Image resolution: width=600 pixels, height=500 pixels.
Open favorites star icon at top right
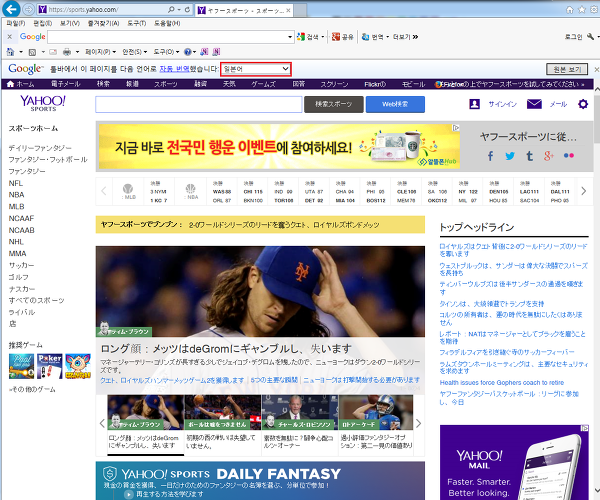point(582,10)
